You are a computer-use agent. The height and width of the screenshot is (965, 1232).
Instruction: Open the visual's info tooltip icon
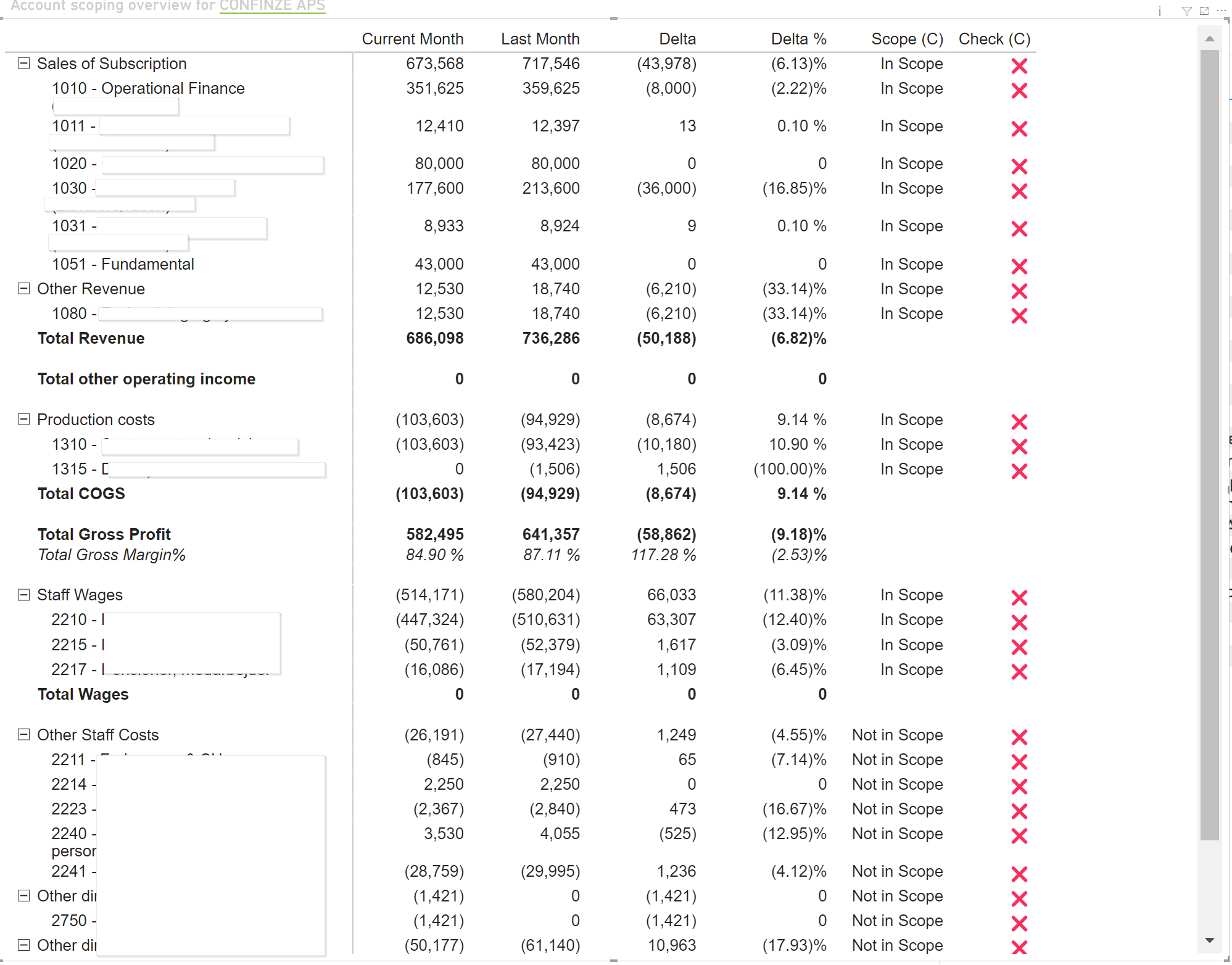click(x=1160, y=10)
